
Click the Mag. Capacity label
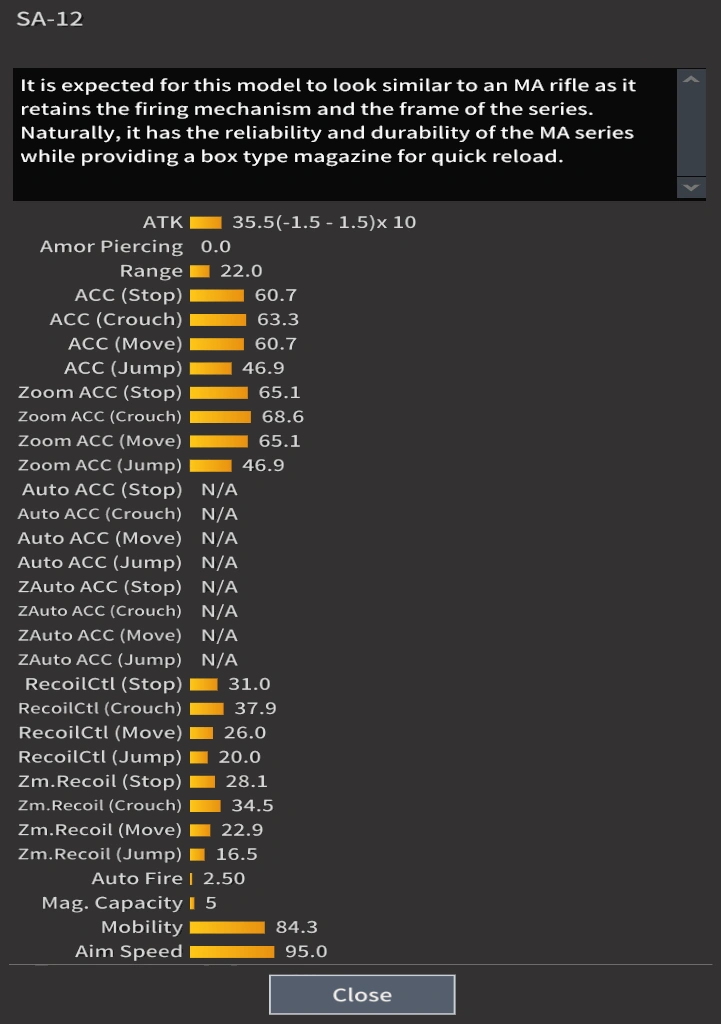coord(112,903)
